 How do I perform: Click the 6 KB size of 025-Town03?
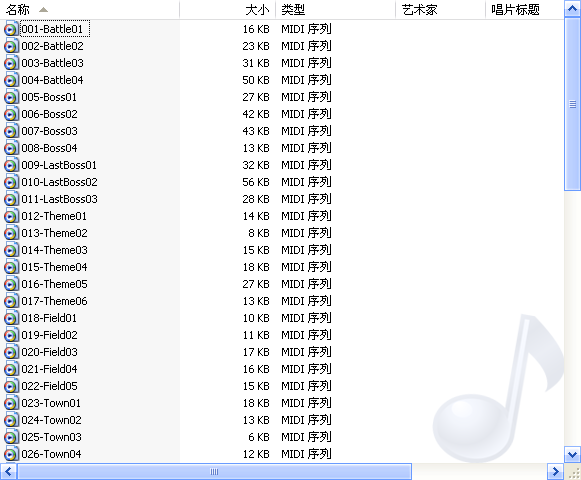[x=259, y=437]
